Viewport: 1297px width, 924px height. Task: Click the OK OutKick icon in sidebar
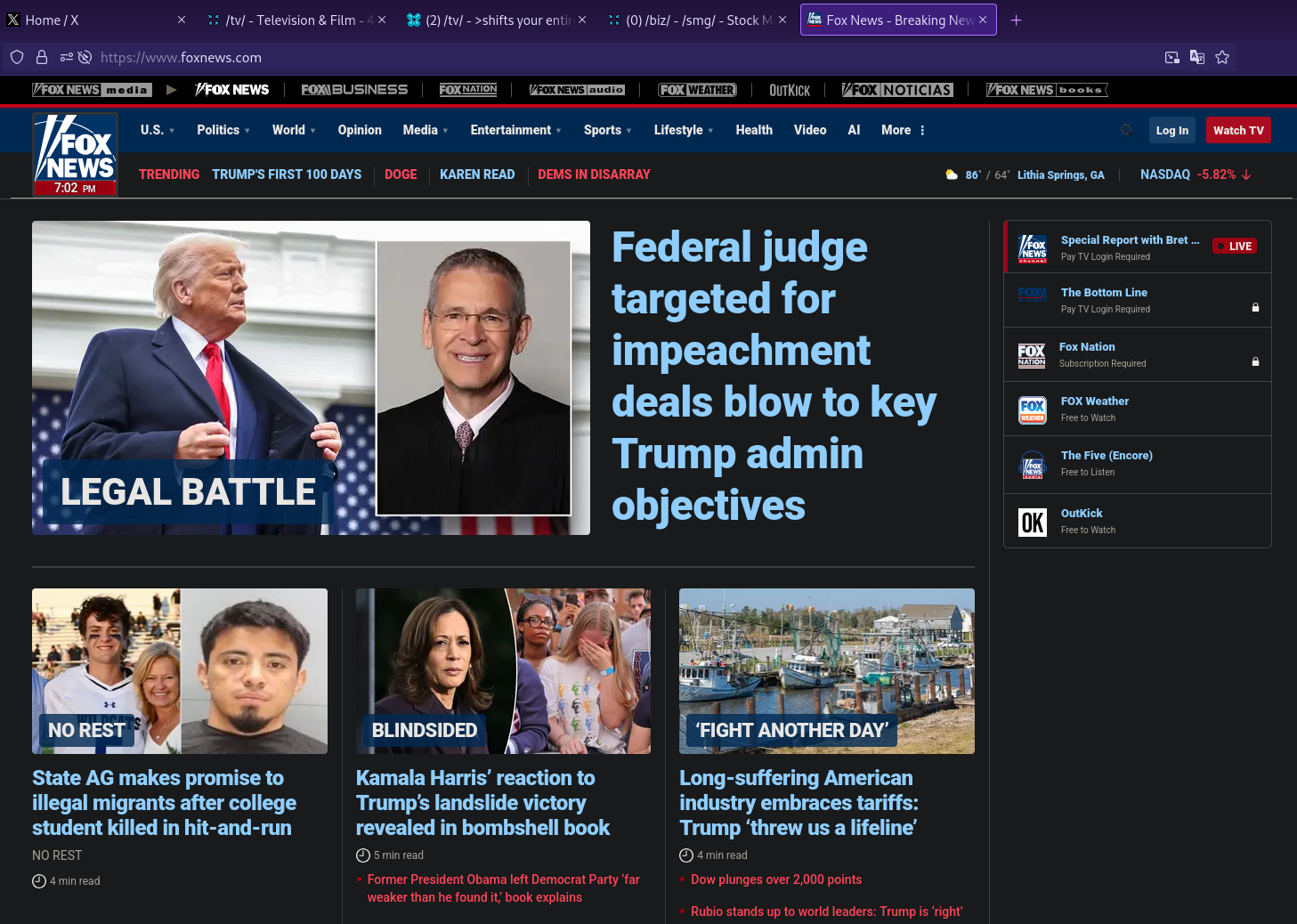1033,522
